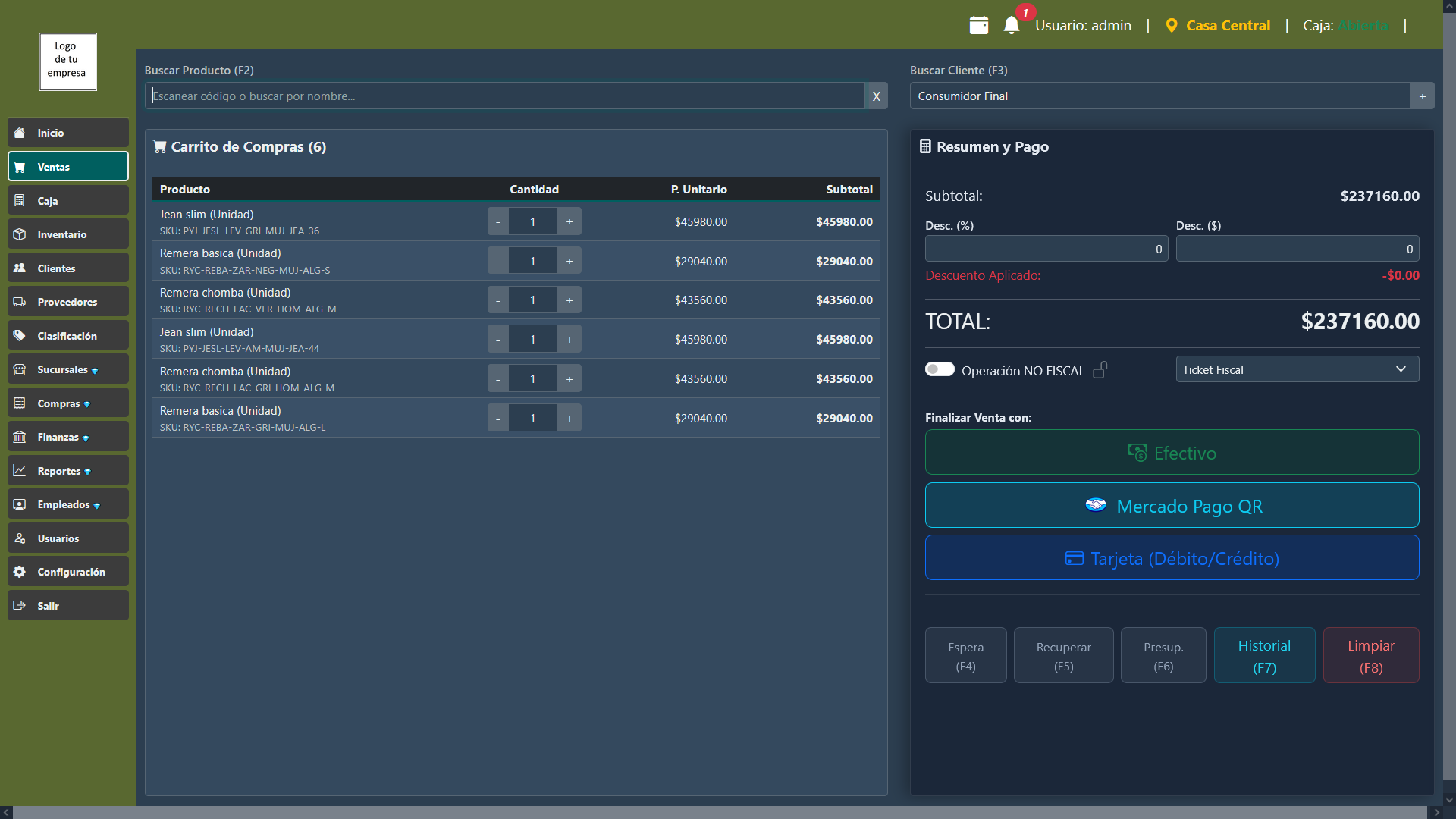Click the unlock icon beside NO FISCAL
This screenshot has height=819, width=1456.
pos(1100,370)
